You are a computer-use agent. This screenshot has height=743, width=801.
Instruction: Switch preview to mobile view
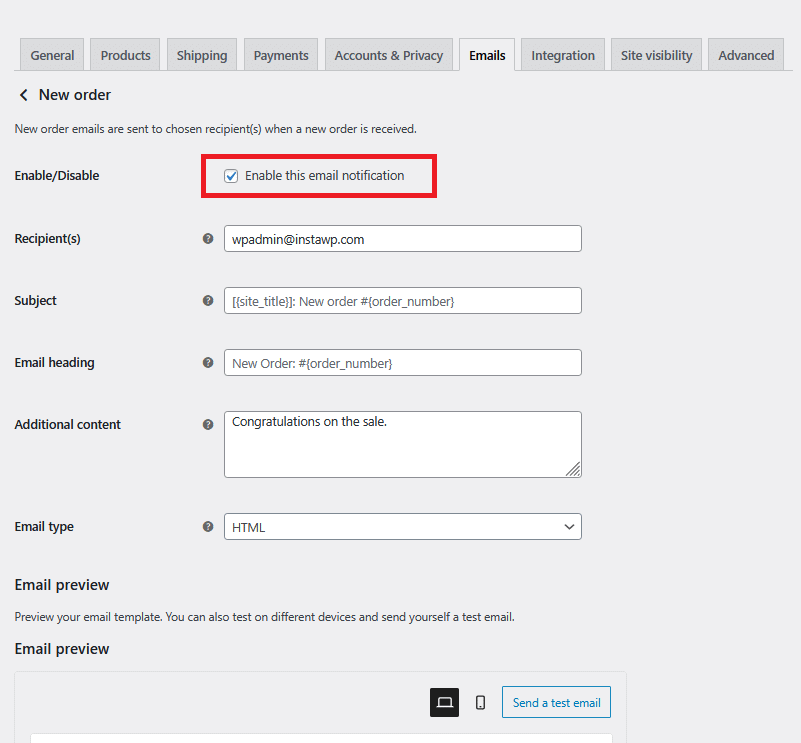click(480, 702)
